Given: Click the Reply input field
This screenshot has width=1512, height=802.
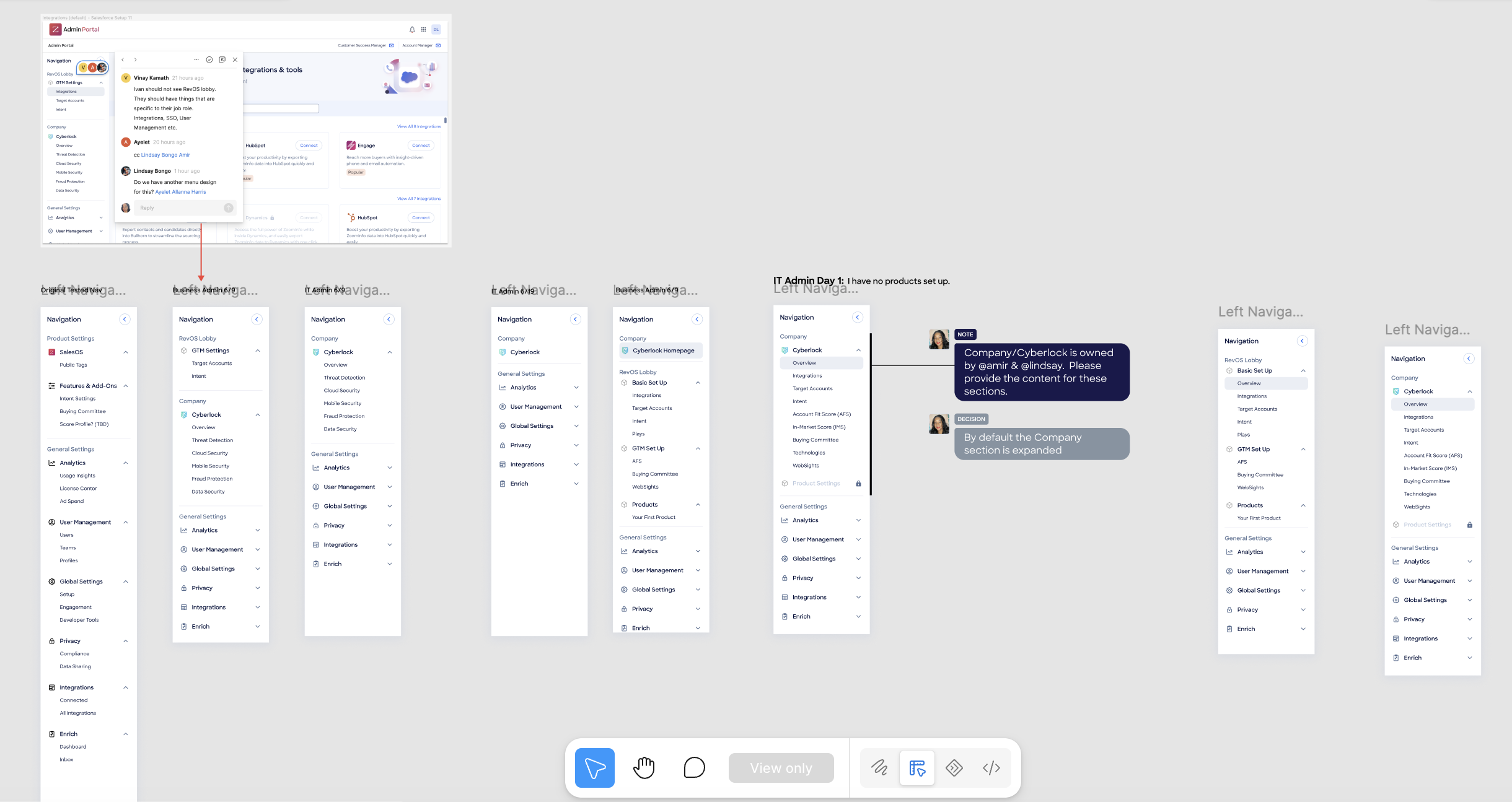Looking at the screenshot, I should click(178, 208).
